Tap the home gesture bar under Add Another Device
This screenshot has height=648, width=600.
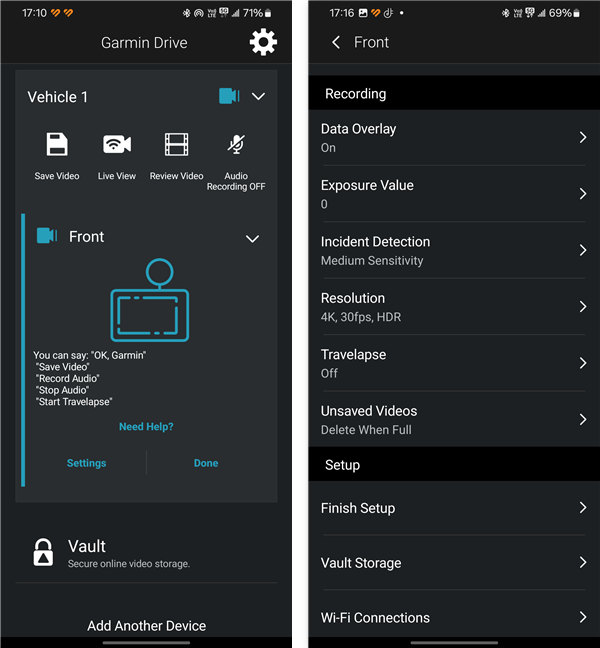146,643
